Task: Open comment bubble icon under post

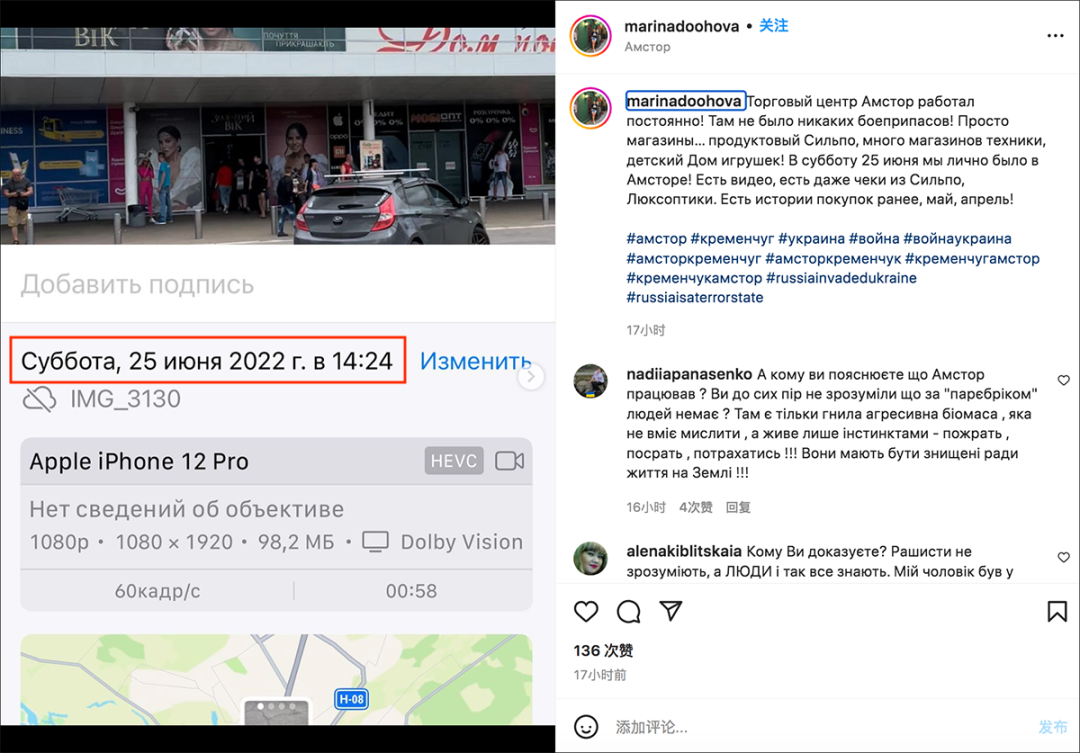Action: pyautogui.click(x=628, y=611)
